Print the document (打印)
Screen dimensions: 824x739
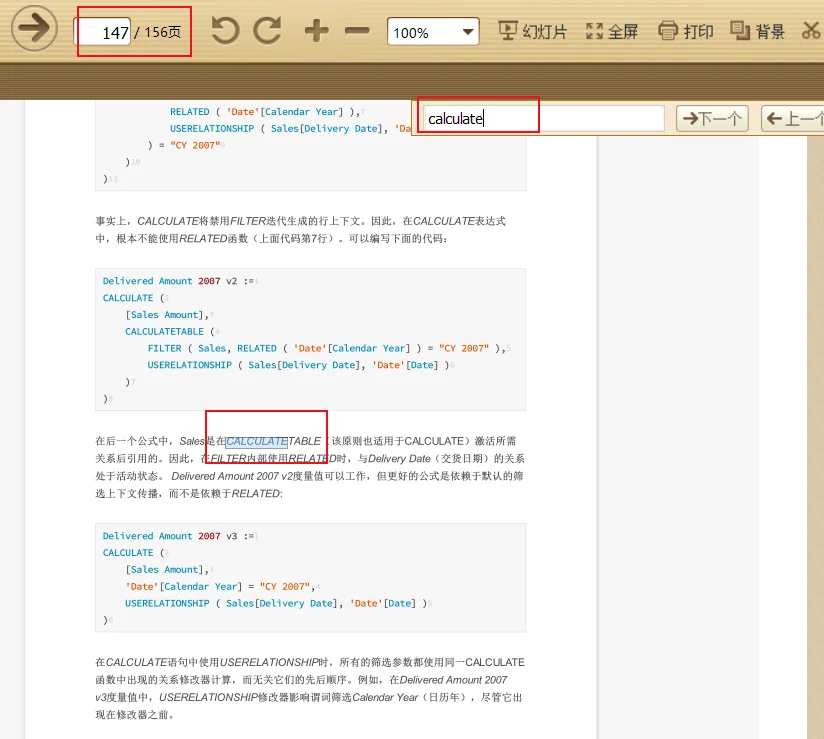(686, 32)
